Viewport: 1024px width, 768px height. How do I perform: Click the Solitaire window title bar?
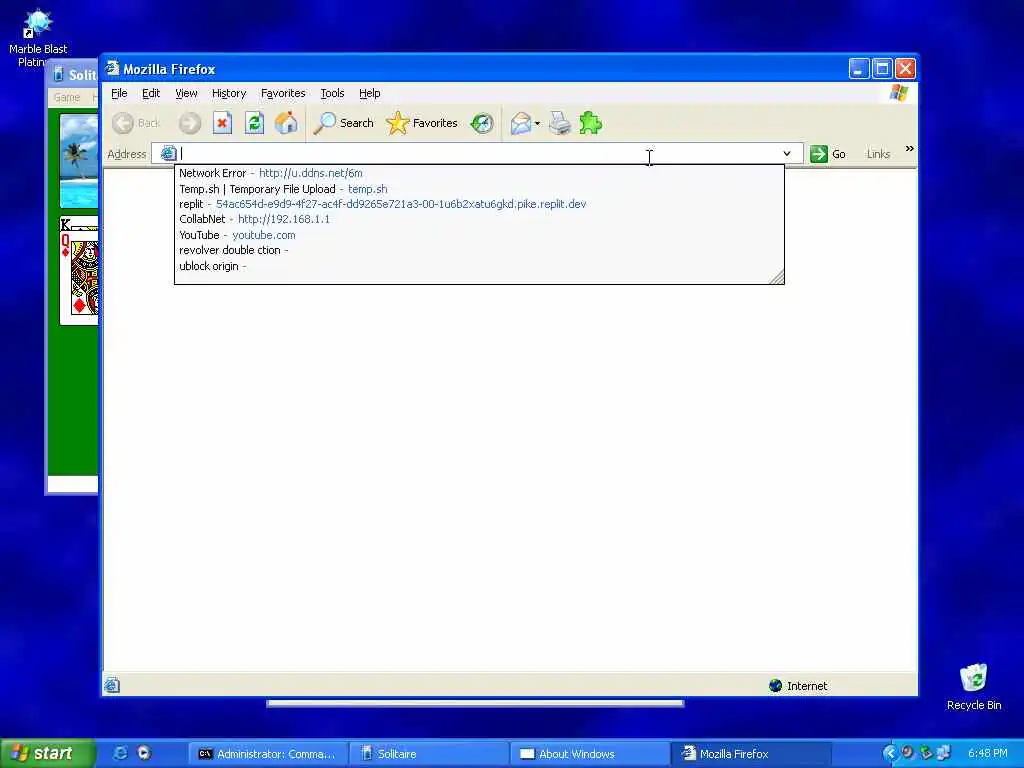coord(73,74)
